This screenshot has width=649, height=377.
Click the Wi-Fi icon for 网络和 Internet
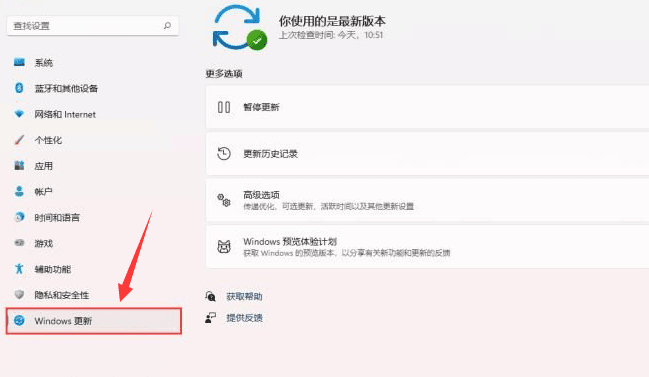19,114
